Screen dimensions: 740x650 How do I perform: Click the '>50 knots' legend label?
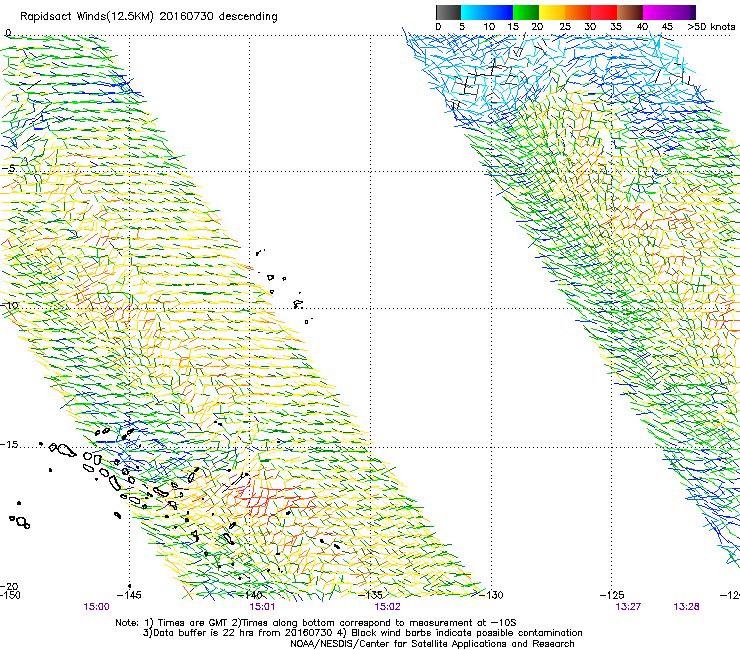pyautogui.click(x=711, y=27)
